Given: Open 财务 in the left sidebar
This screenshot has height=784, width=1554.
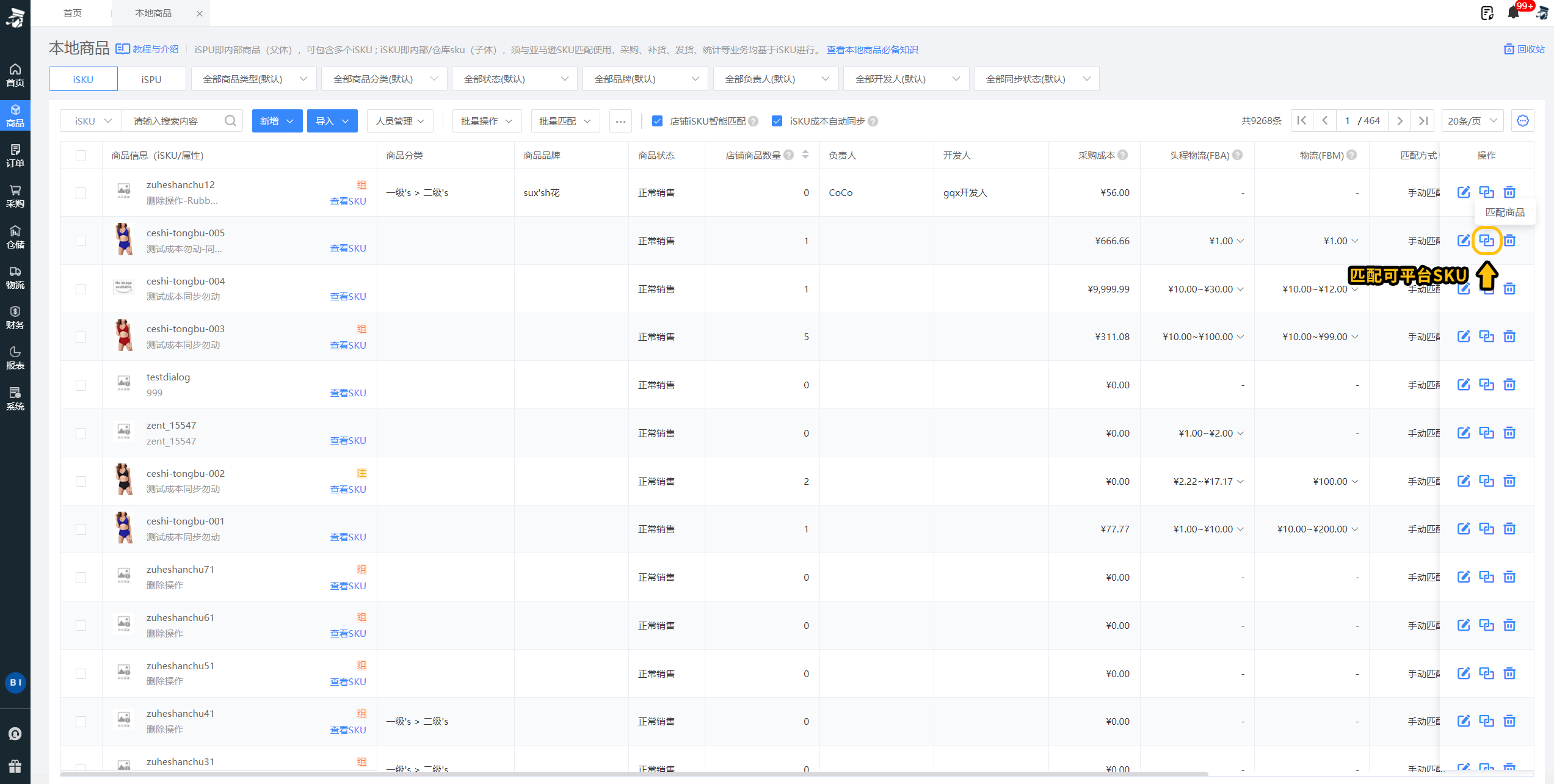Looking at the screenshot, I should [15, 318].
